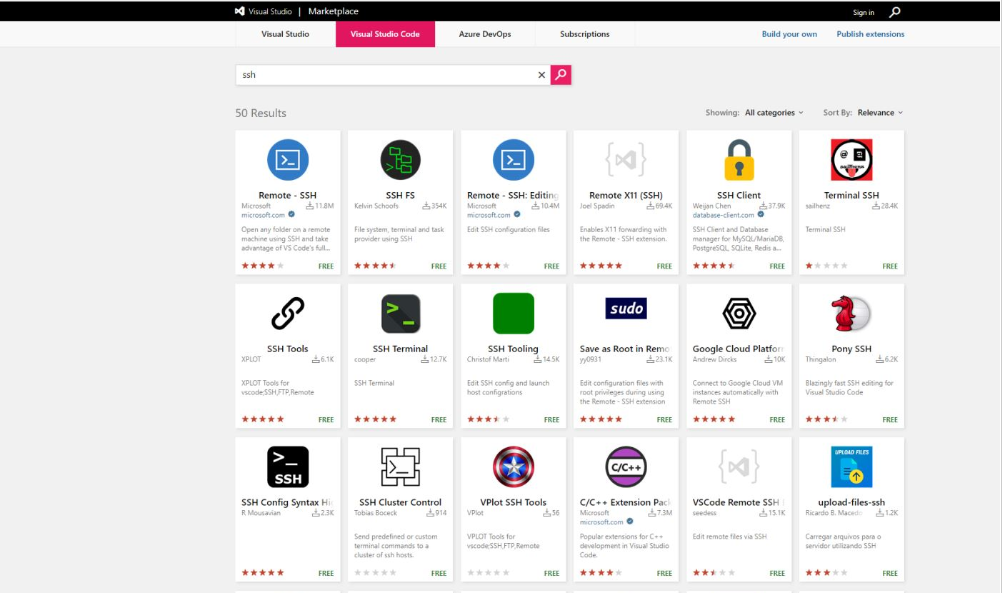The width and height of the screenshot is (1003, 593).
Task: Click Joel Spadin publisher name
Action: 597,206
